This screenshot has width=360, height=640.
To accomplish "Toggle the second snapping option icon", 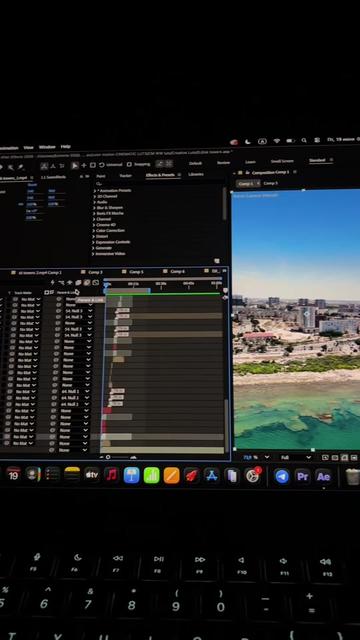I will [x=169, y=163].
